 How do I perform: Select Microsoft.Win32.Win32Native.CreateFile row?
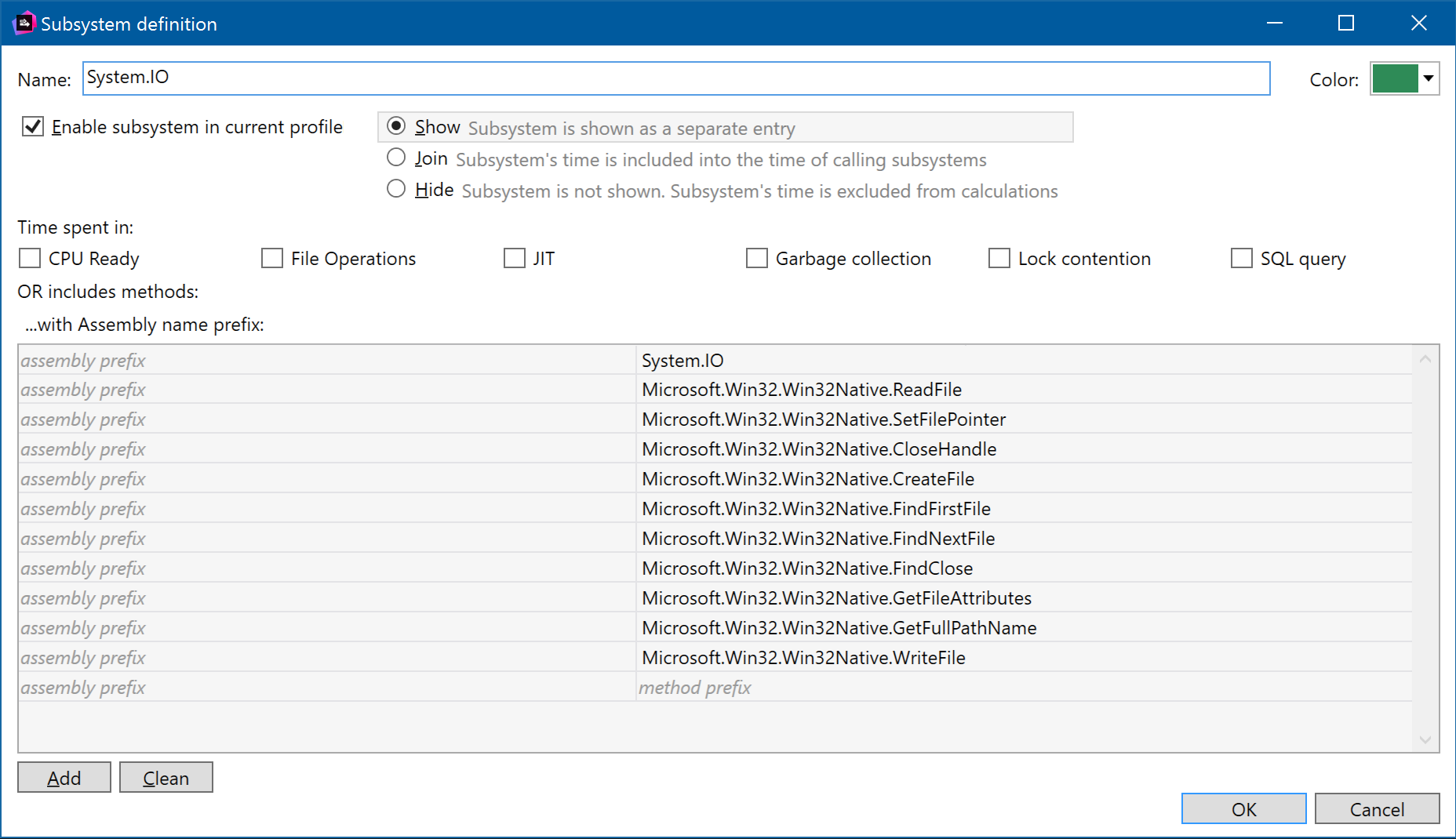coord(715,479)
